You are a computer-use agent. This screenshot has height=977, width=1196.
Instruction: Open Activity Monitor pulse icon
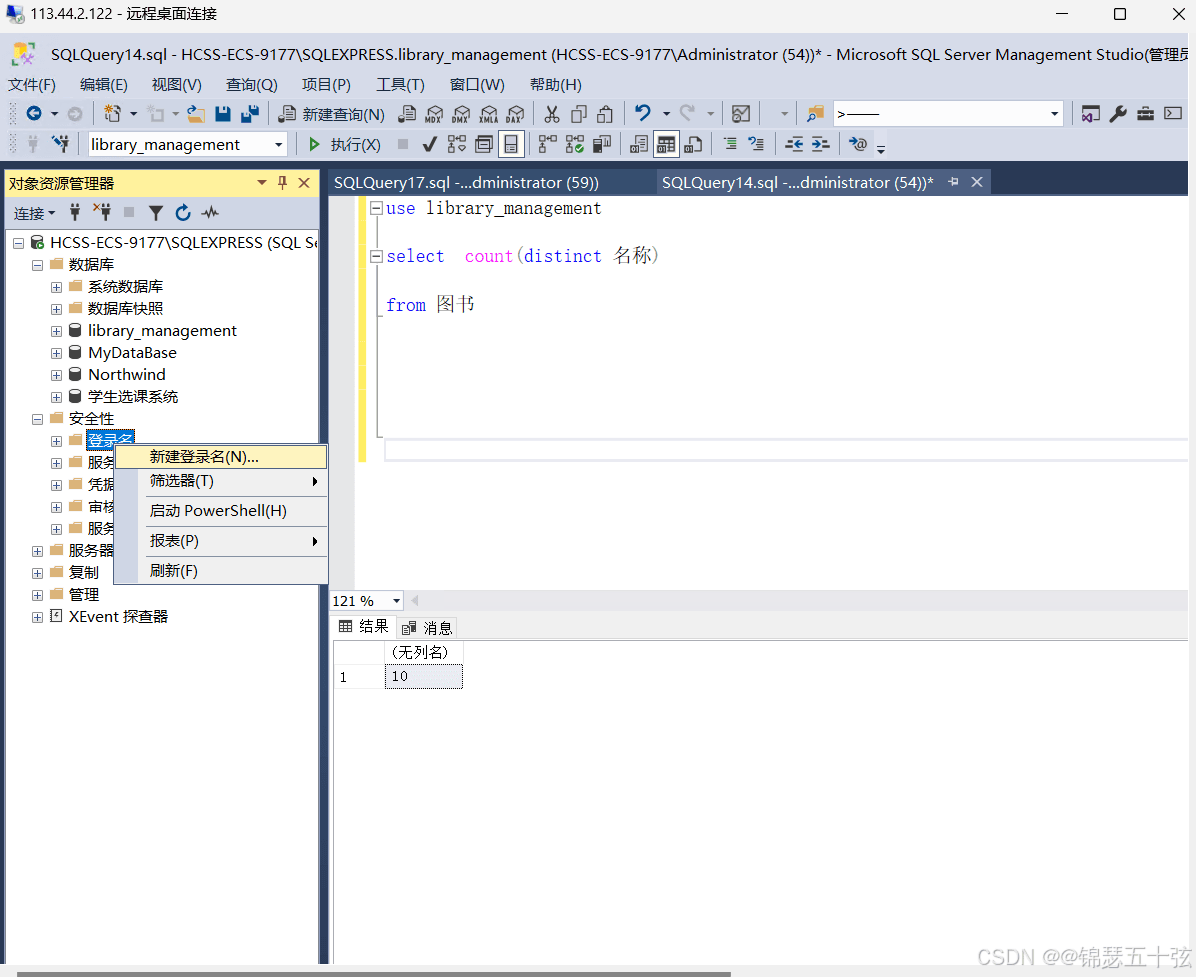point(210,213)
